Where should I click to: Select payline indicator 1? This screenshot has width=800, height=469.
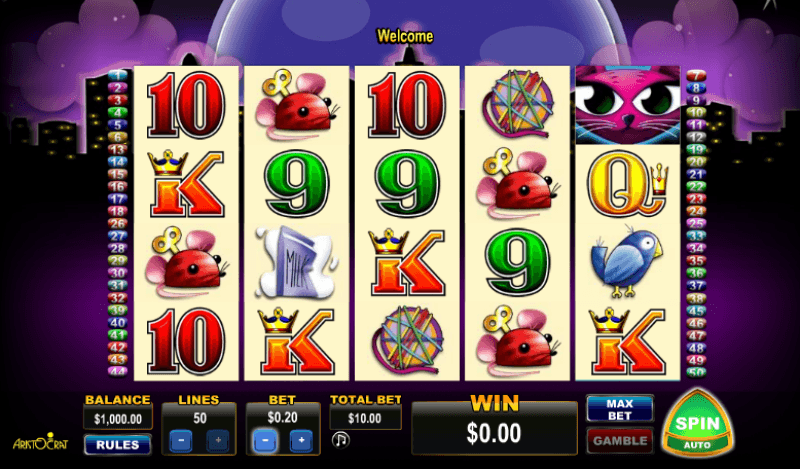pos(117,76)
